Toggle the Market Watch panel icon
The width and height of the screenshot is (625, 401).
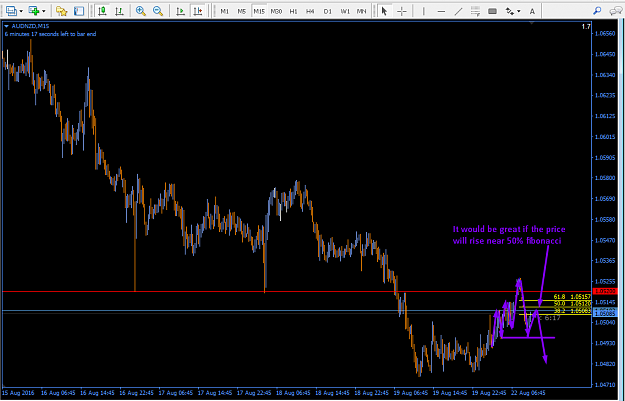tap(79, 11)
